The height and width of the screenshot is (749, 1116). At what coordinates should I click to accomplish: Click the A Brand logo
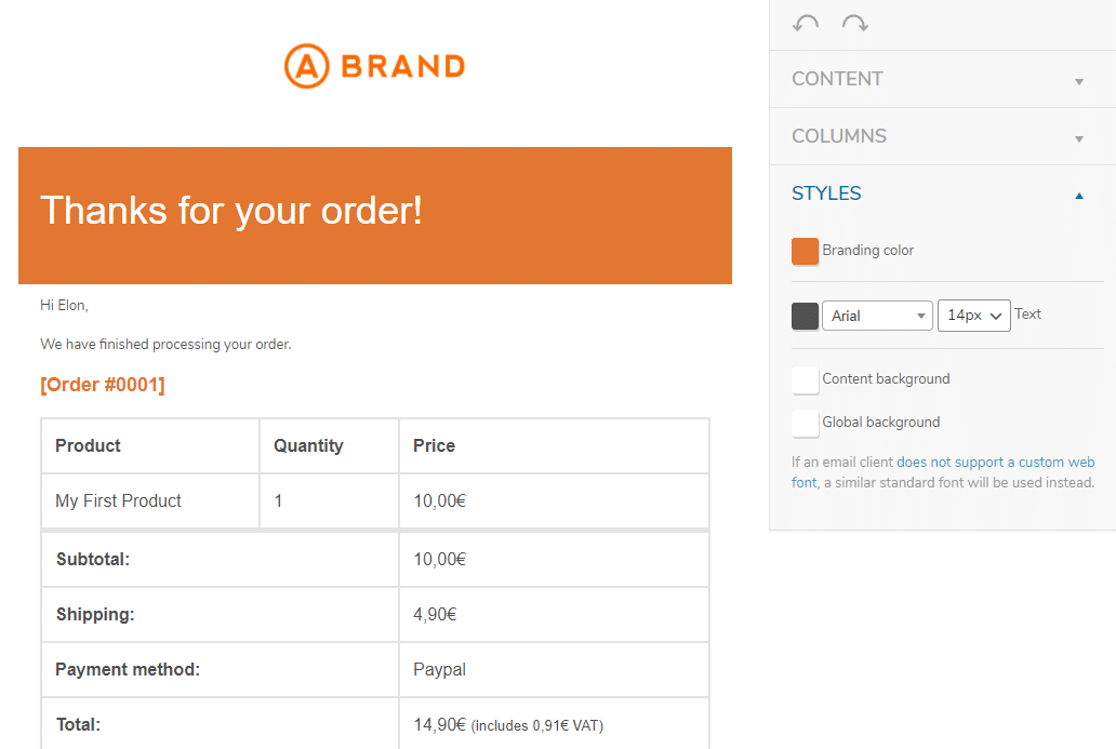(375, 66)
